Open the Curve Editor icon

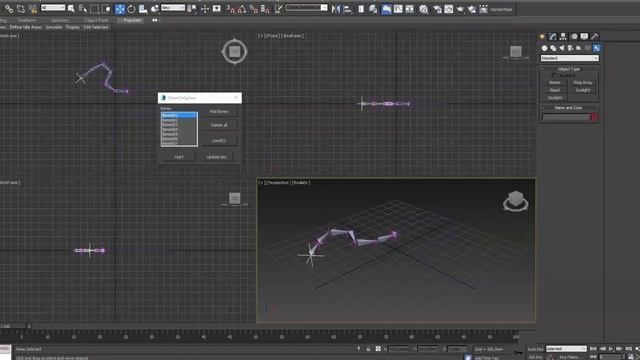pyautogui.click(x=398, y=9)
